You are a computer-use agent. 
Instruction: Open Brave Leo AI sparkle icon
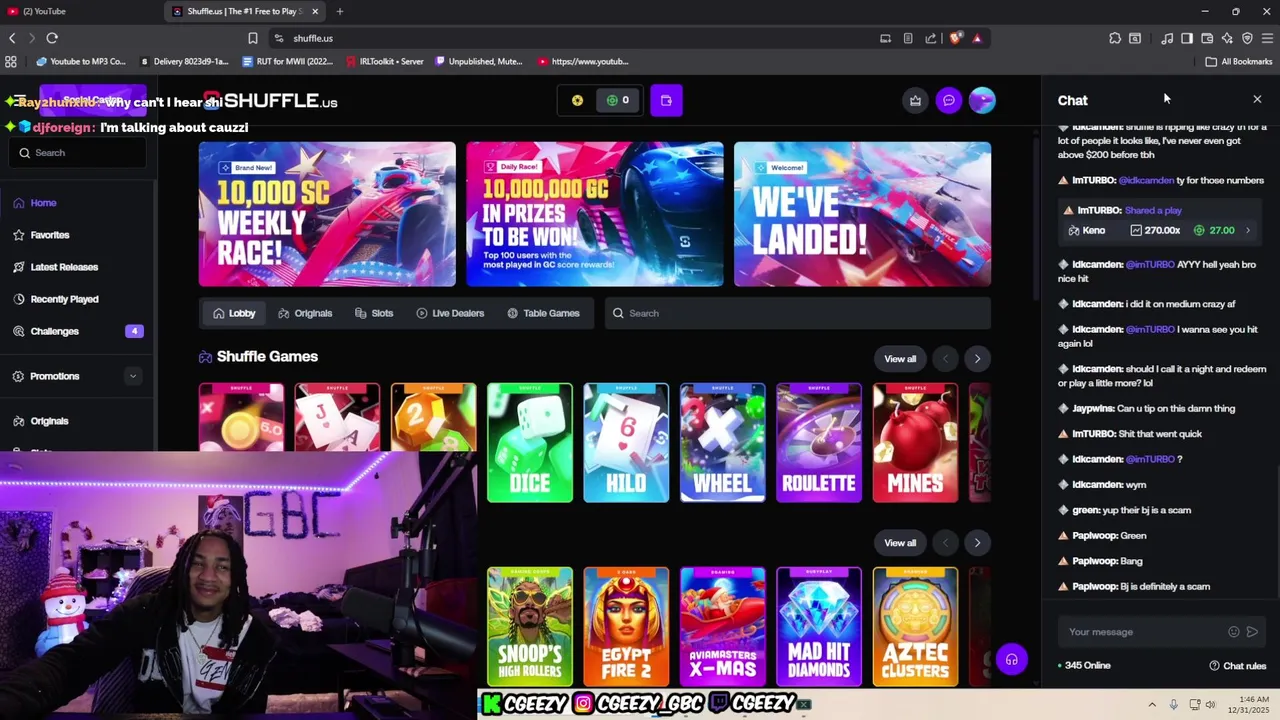click(1227, 38)
